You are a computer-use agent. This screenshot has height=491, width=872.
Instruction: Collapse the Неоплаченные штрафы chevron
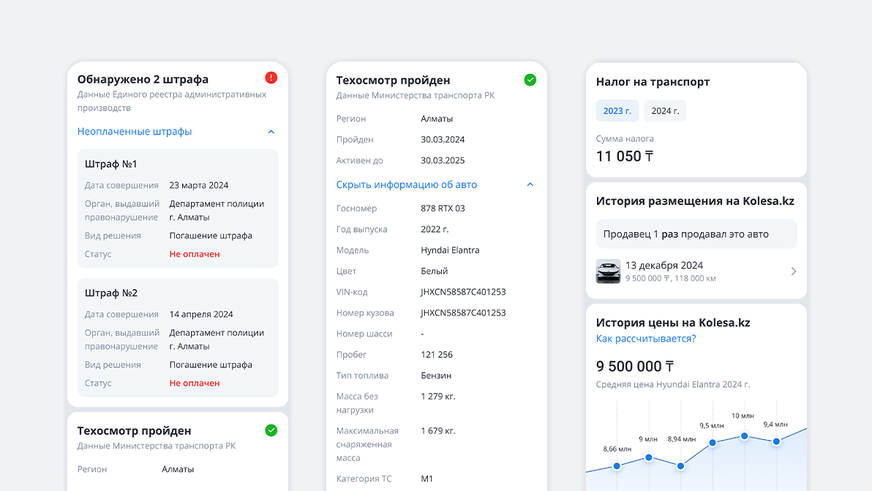pyautogui.click(x=271, y=132)
